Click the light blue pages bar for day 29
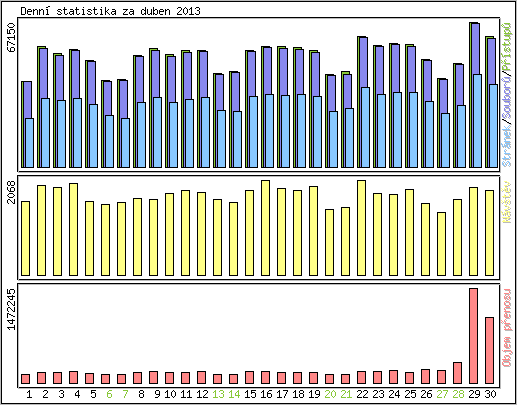The height and width of the screenshot is (405, 517). click(477, 121)
